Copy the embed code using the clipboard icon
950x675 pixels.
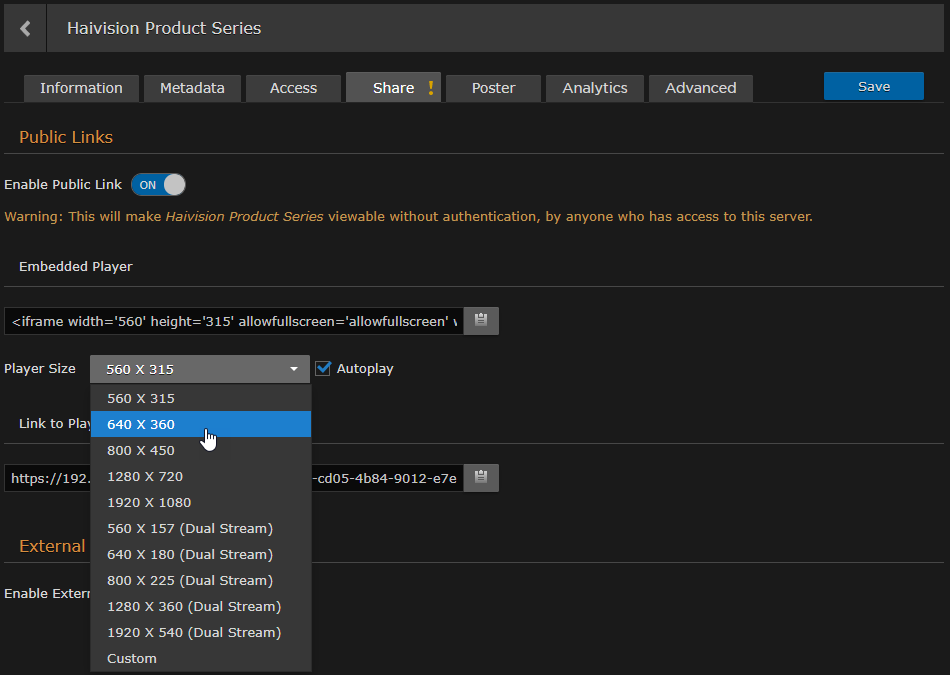(x=481, y=320)
